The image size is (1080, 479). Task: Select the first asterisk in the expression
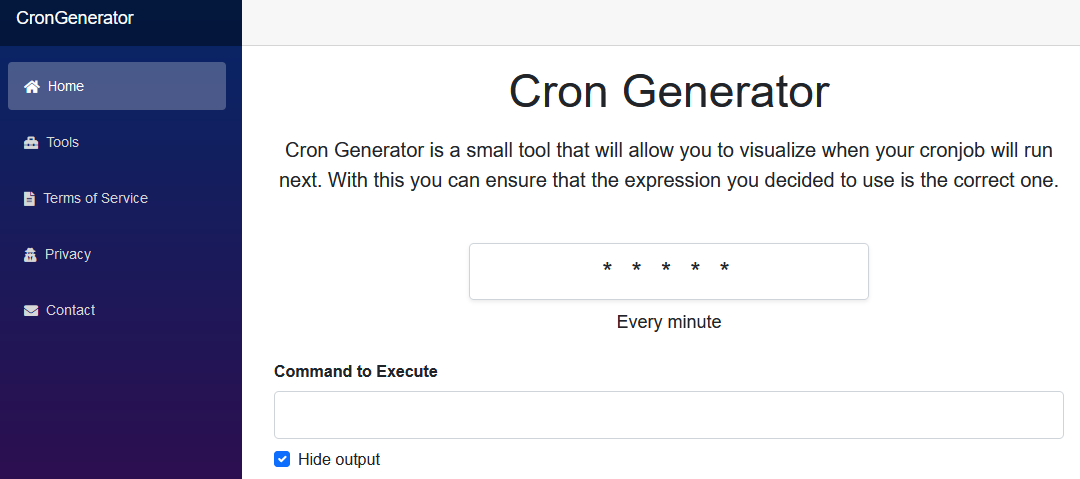pos(607,267)
